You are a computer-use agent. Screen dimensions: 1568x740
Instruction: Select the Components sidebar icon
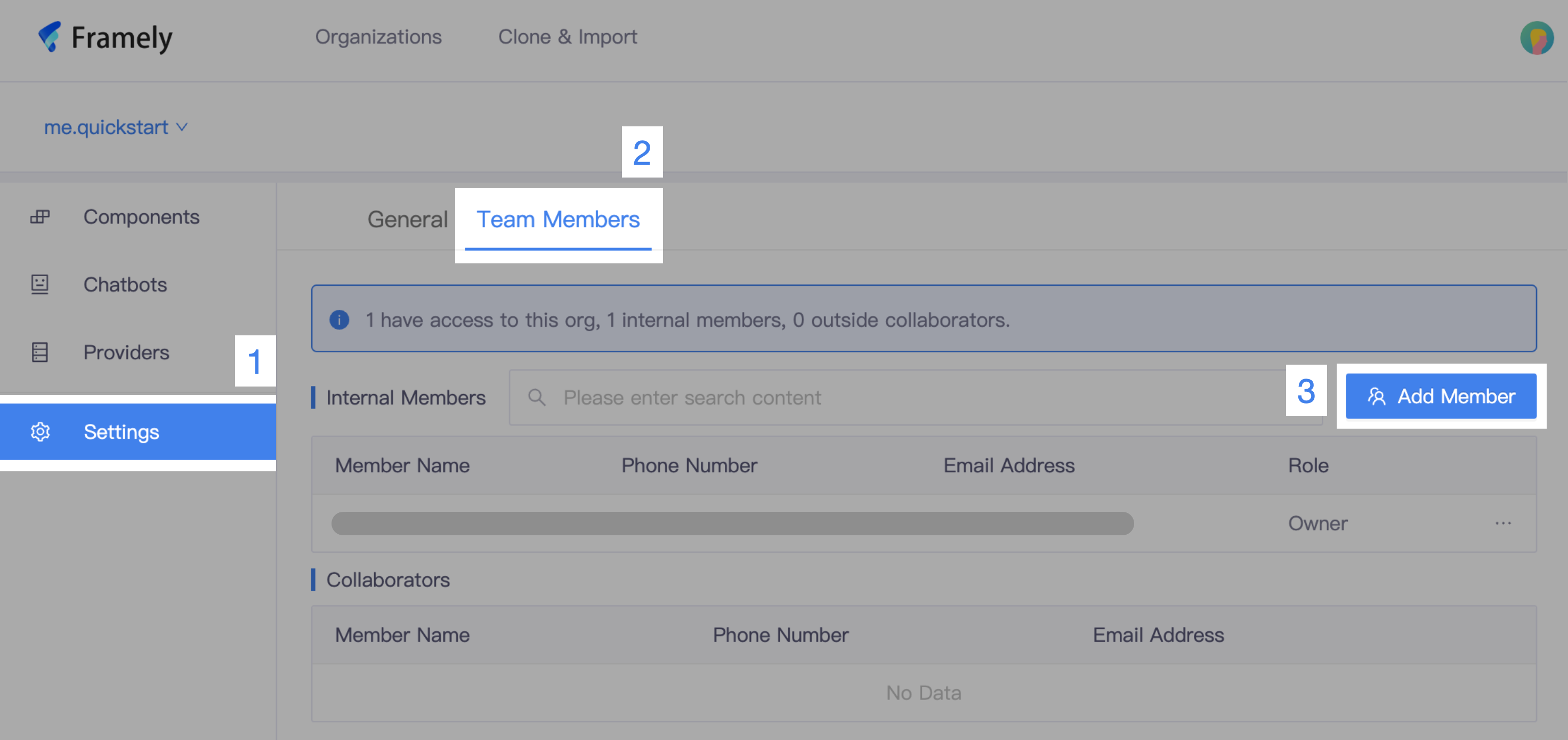coord(39,217)
